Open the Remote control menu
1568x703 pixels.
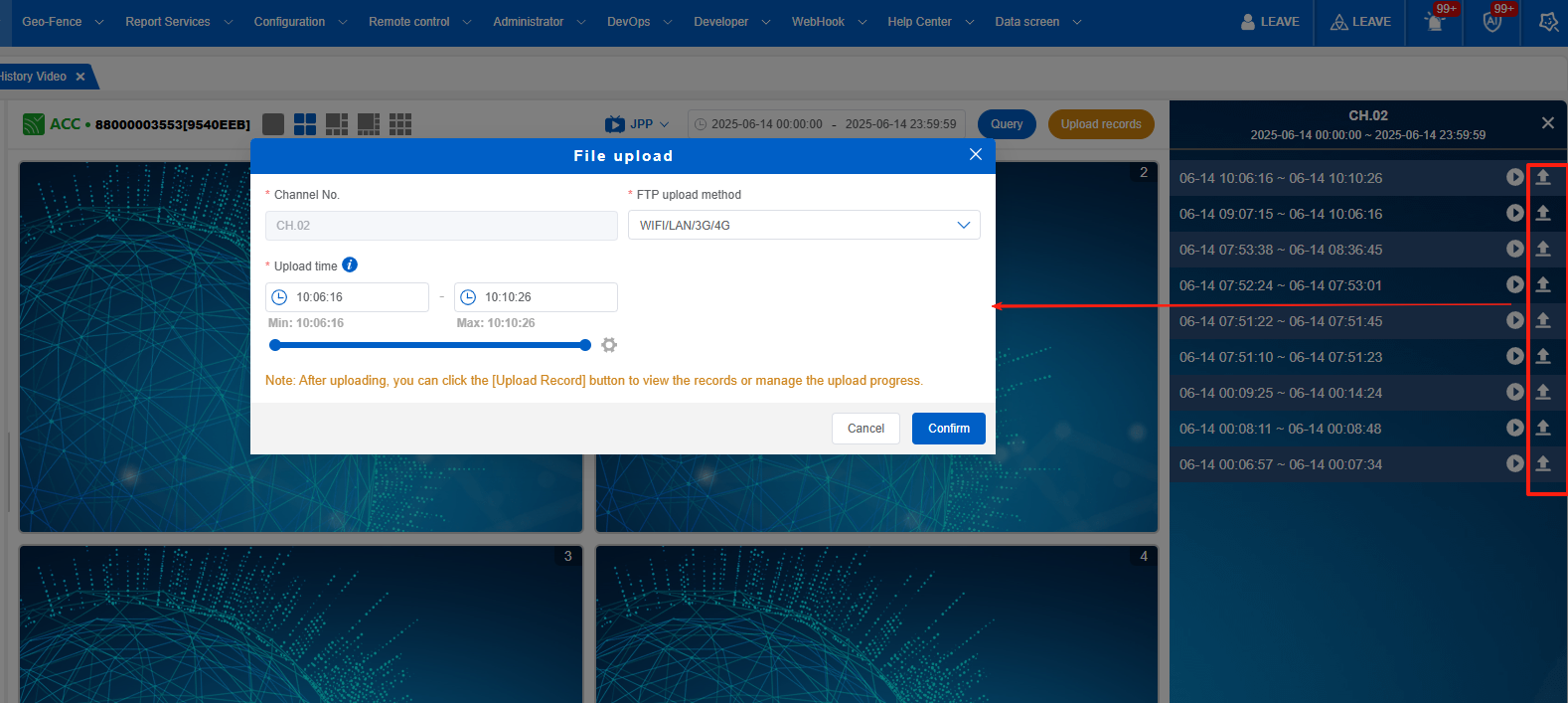419,22
